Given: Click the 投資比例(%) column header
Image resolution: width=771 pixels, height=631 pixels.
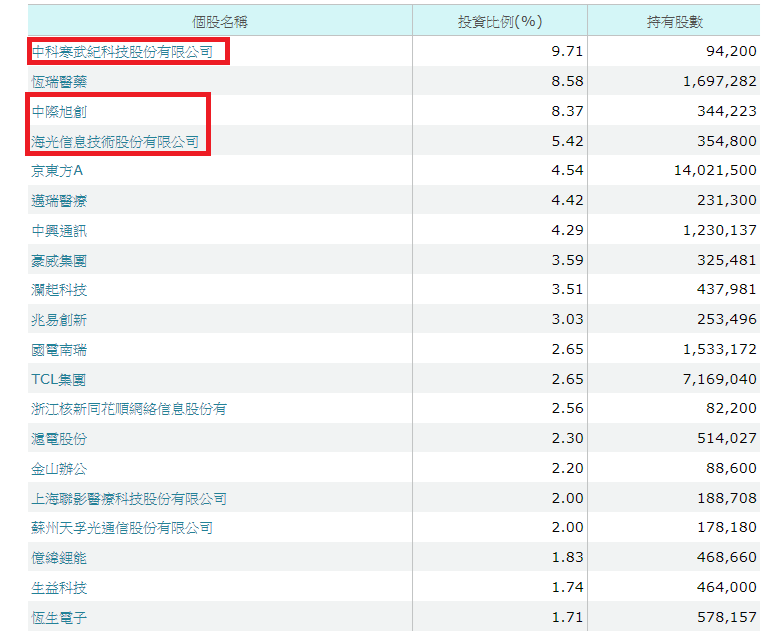Looking at the screenshot, I should [500, 22].
